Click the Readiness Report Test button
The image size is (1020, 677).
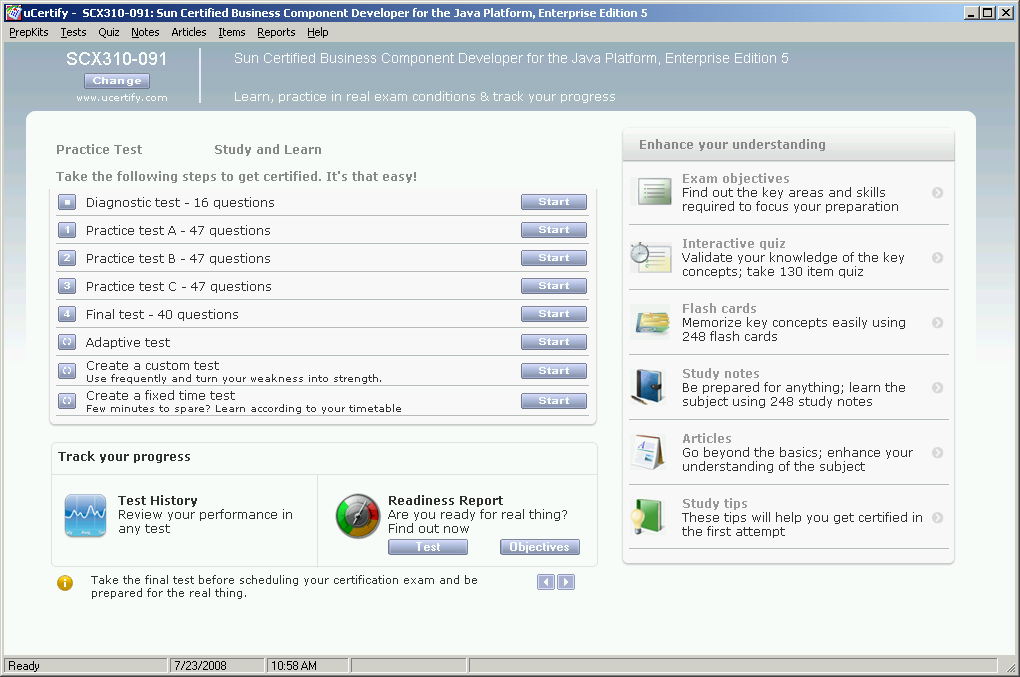tap(428, 547)
